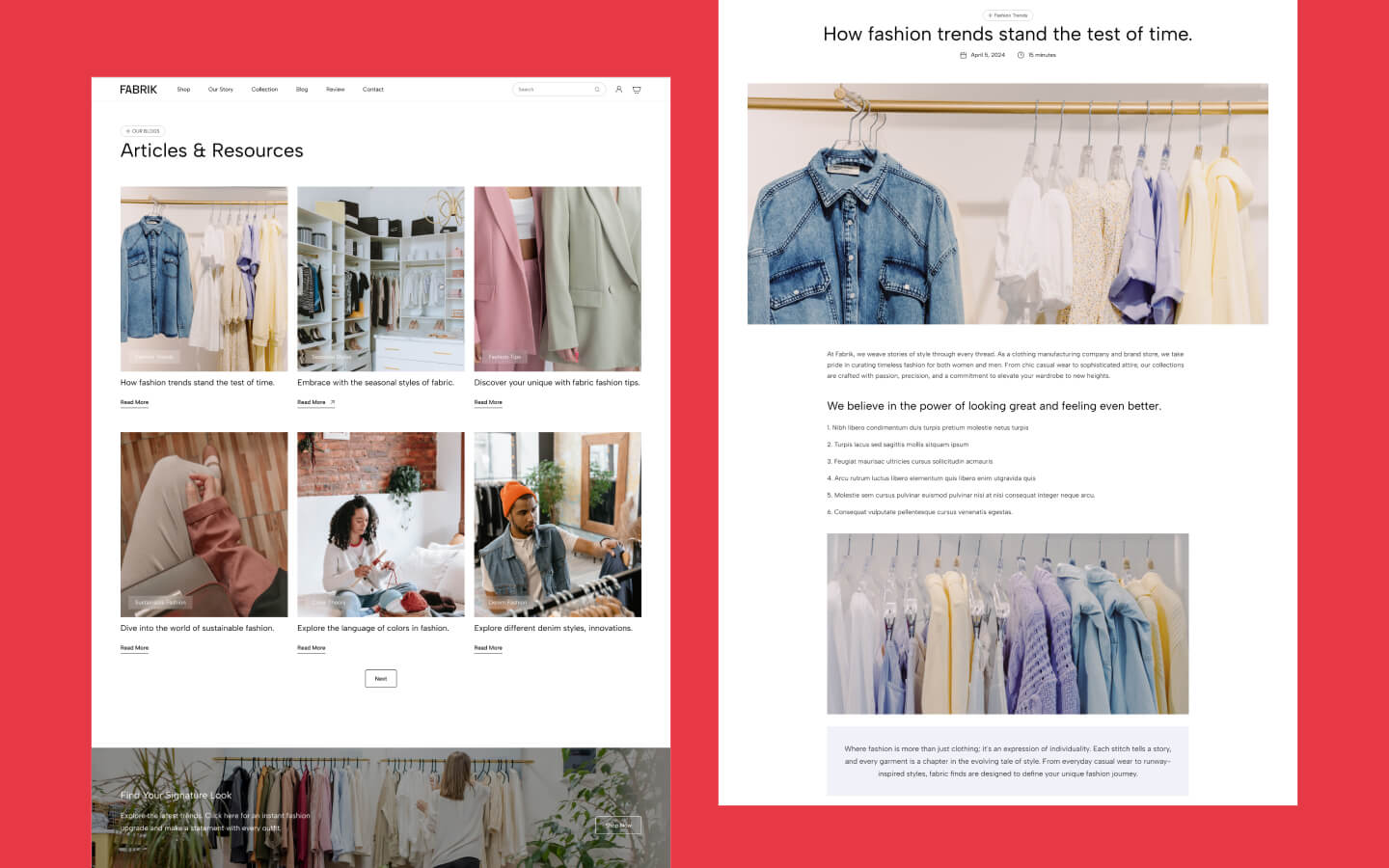The width and height of the screenshot is (1389, 868).
Task: Select the Blog navigation item
Action: (x=302, y=89)
